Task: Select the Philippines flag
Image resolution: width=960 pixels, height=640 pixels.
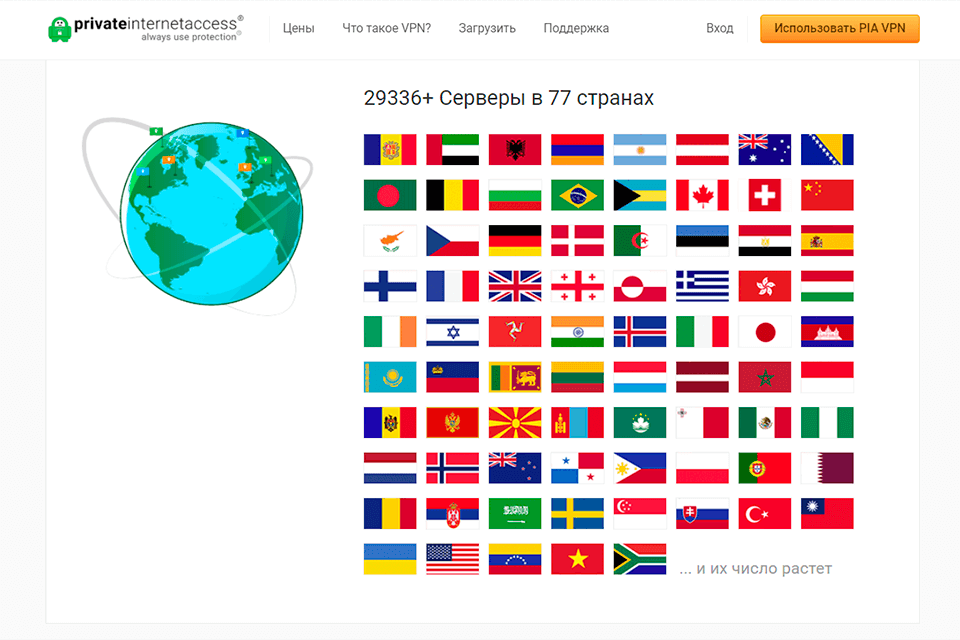Action: (x=640, y=468)
